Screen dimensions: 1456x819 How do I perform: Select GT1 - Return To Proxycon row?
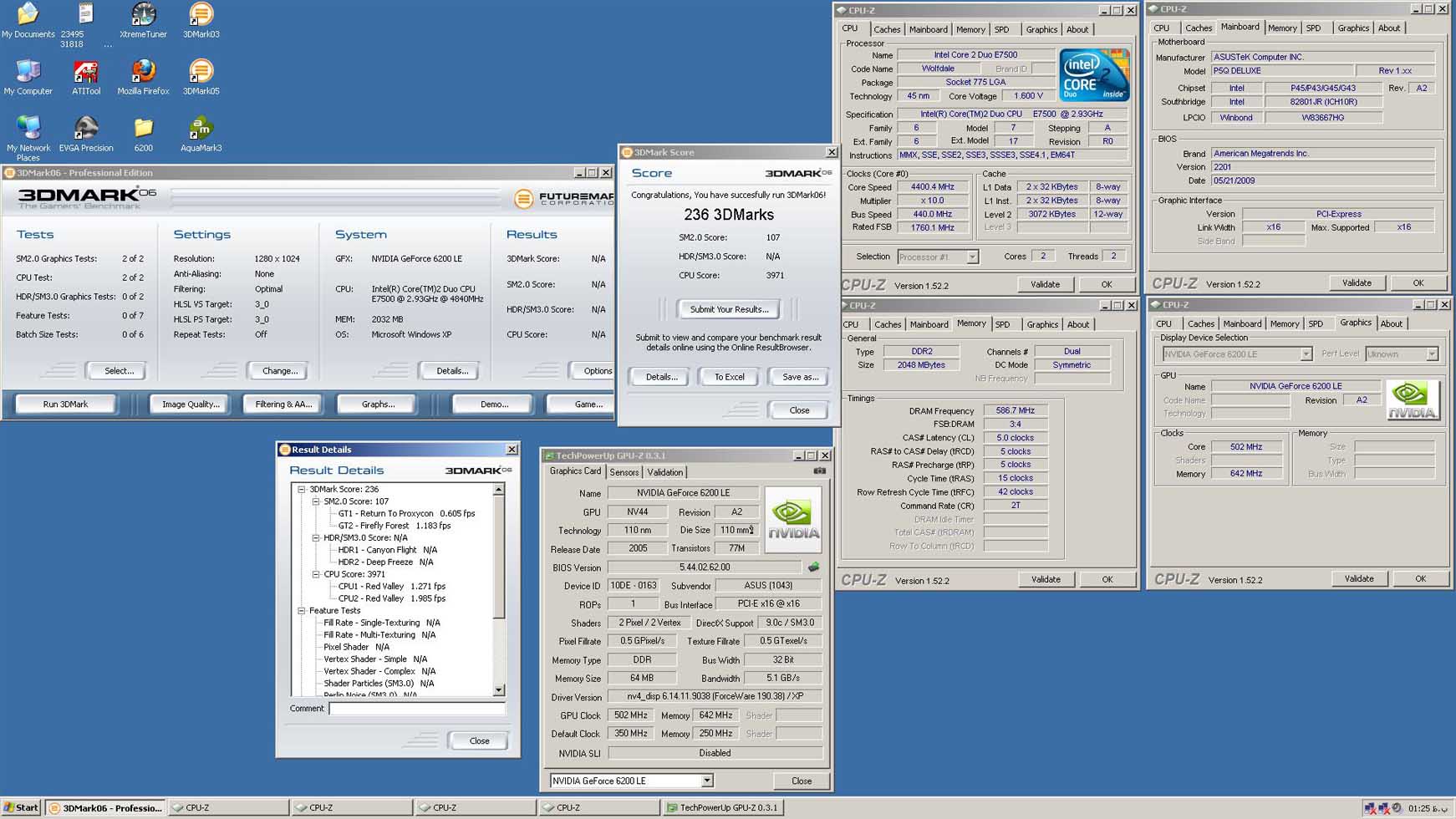pyautogui.click(x=406, y=514)
